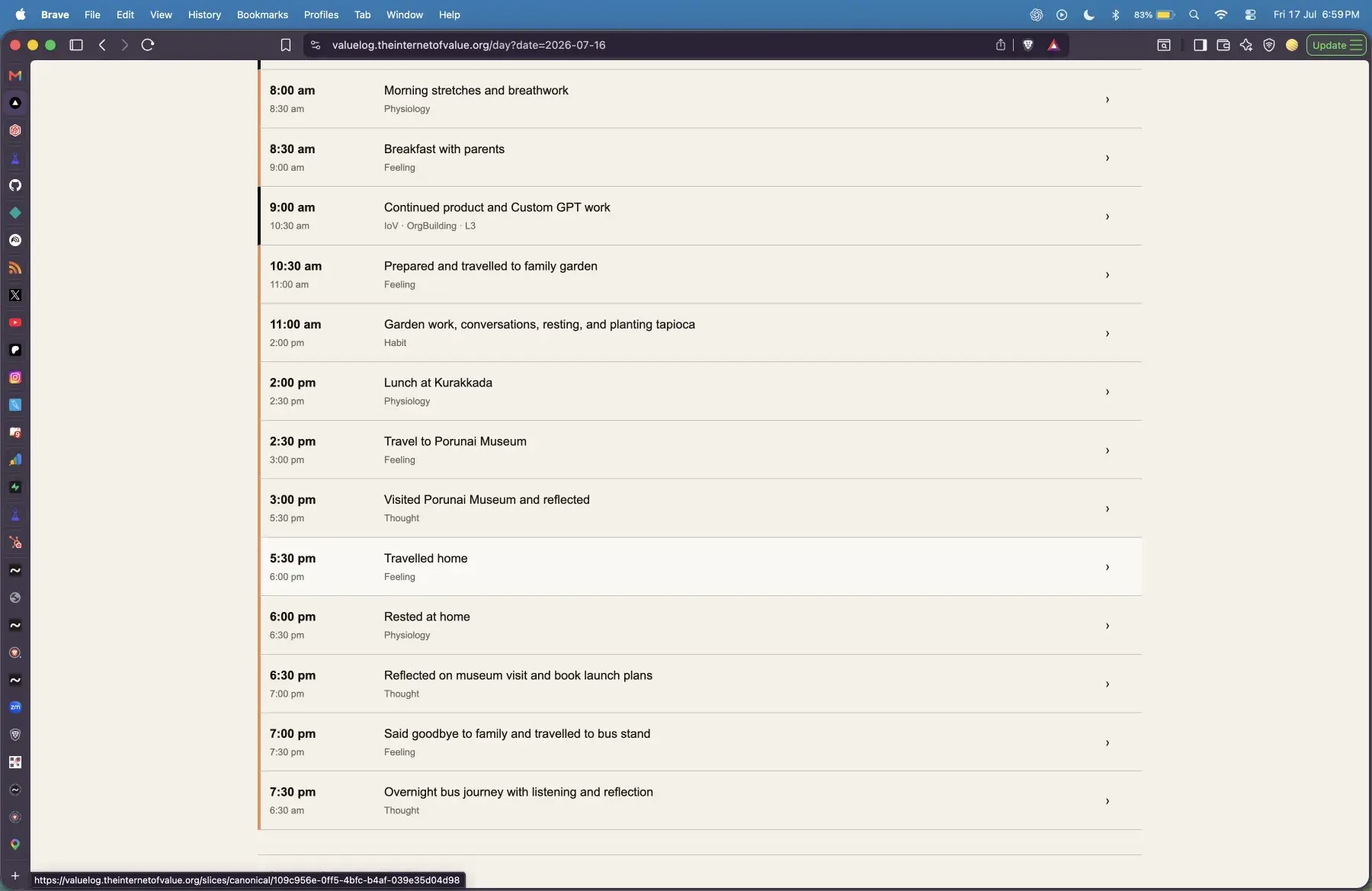
Task: Open the RSS feed sidebar tab
Action: click(15, 268)
